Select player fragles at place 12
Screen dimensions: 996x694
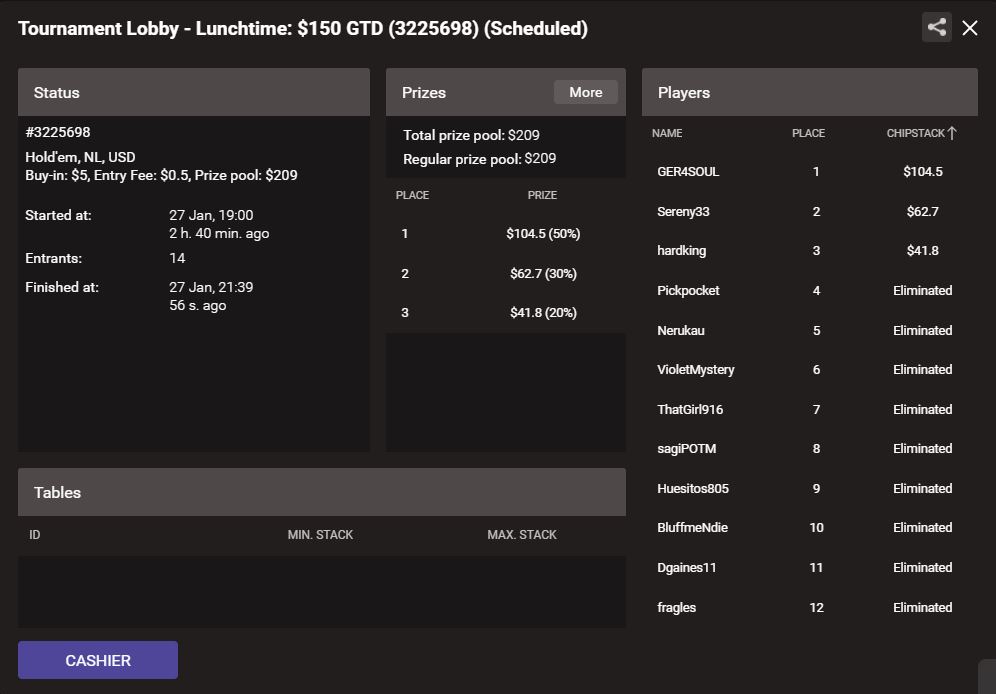click(x=810, y=607)
